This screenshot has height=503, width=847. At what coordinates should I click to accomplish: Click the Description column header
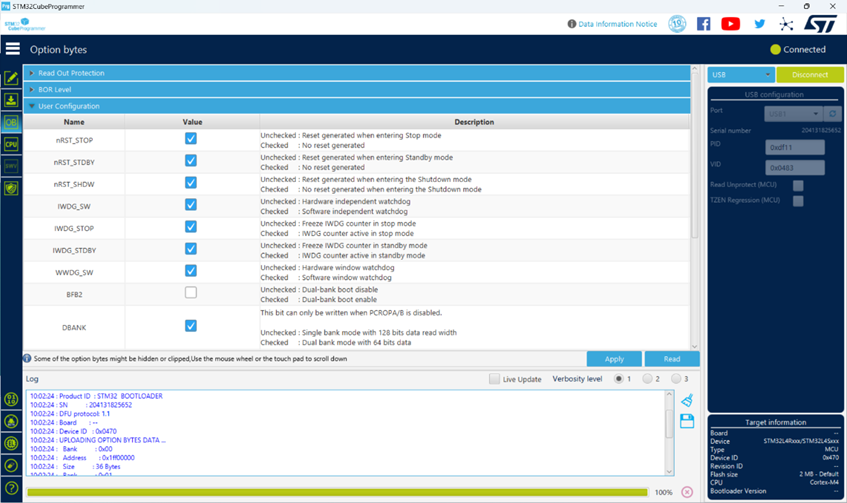[x=474, y=122]
